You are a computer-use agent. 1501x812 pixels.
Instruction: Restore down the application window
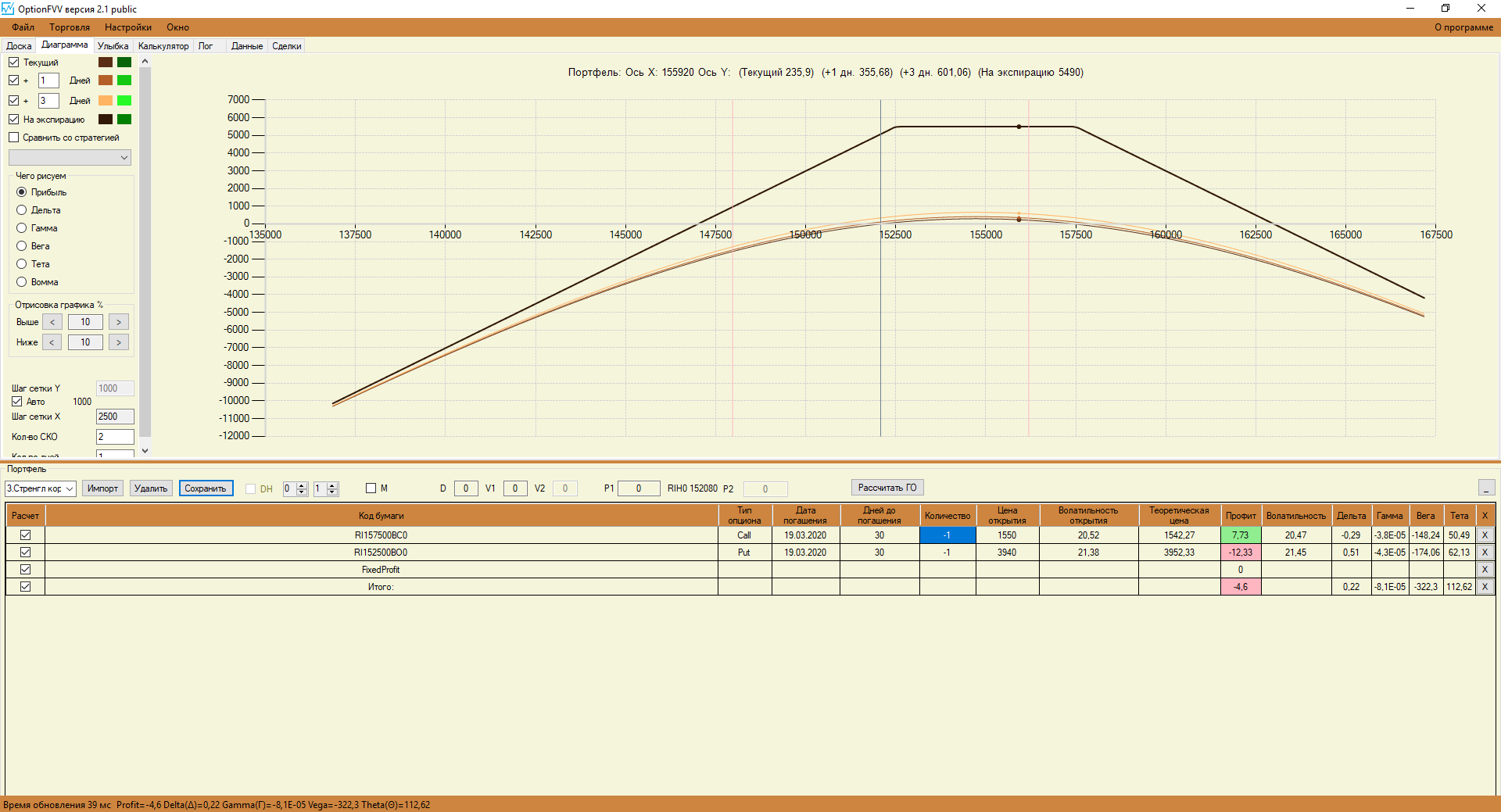pos(1445,9)
